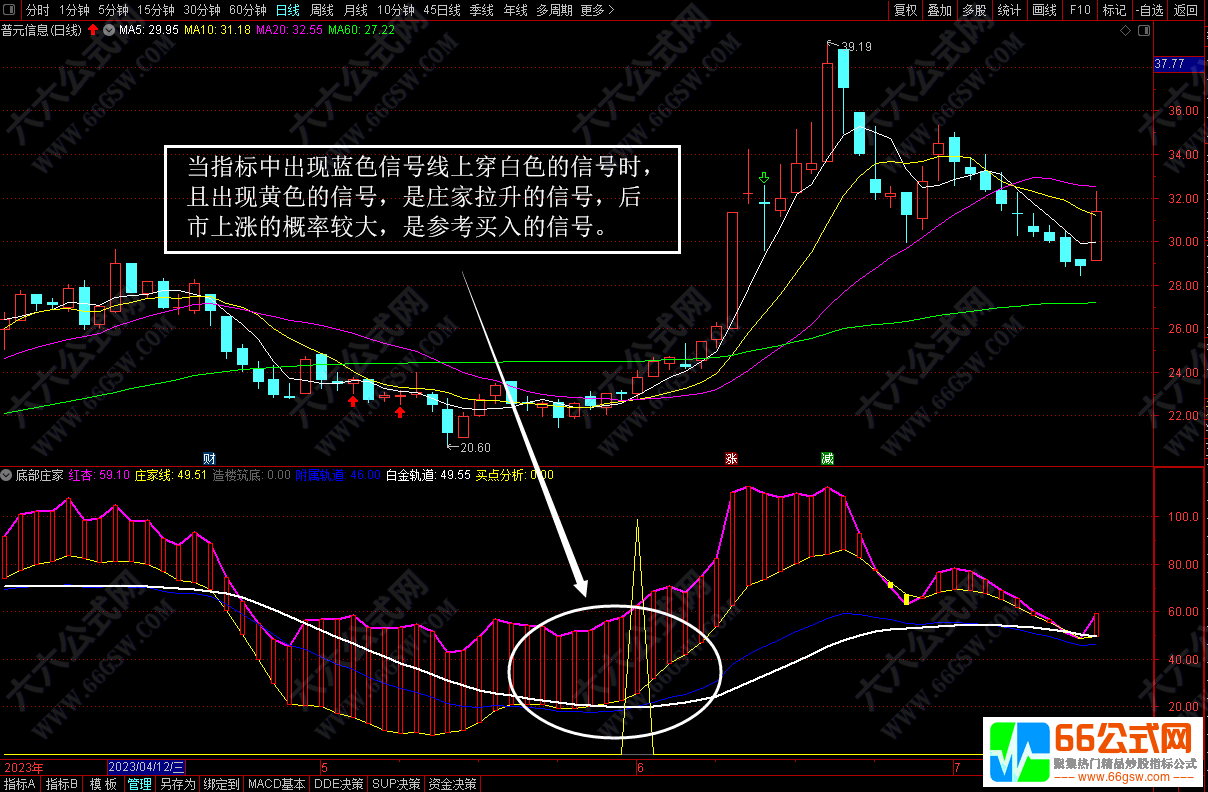Click the diamond icon at chart top-right
Screen dimensions: 1208x792
point(1126,30)
